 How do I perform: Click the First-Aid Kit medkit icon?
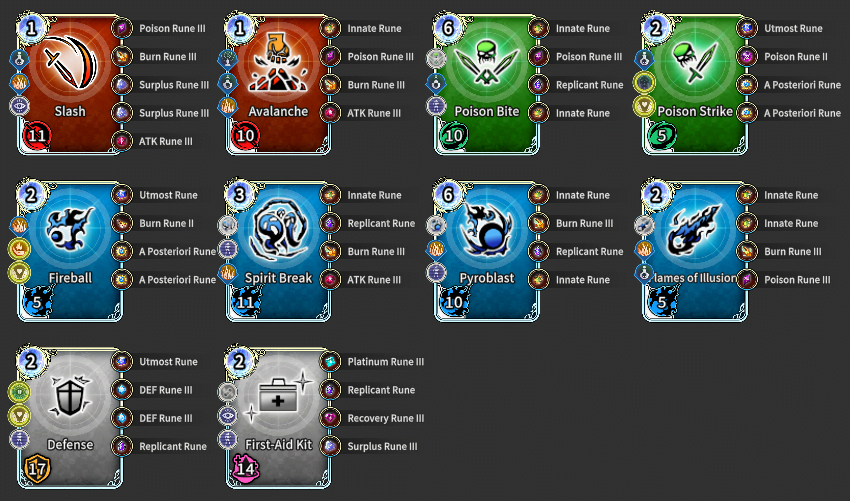pos(279,396)
